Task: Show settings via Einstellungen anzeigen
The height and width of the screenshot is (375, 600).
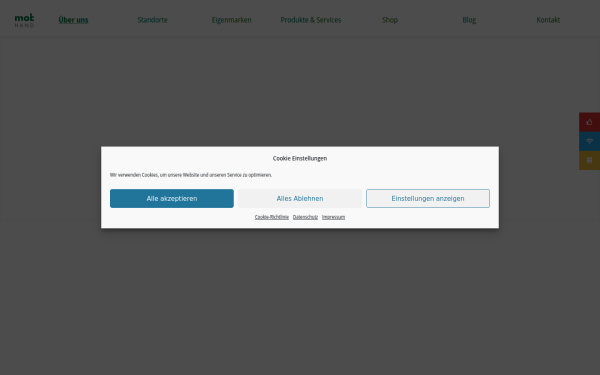Action: (428, 199)
